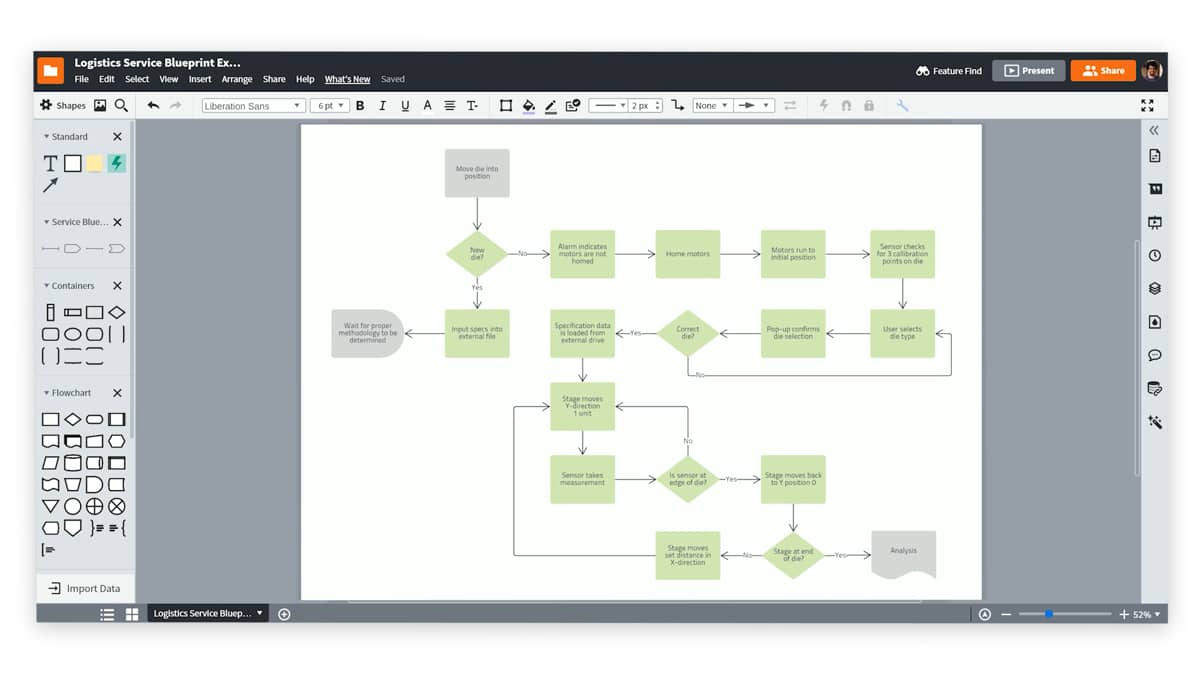Click the line path style icon
The height and width of the screenshot is (675, 1200).
tap(678, 105)
